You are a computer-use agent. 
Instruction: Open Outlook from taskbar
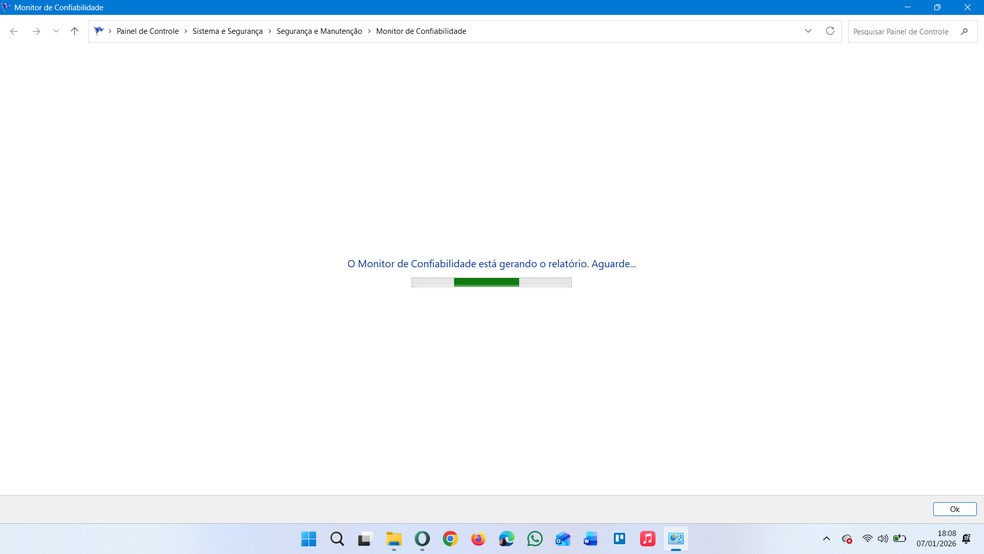563,539
